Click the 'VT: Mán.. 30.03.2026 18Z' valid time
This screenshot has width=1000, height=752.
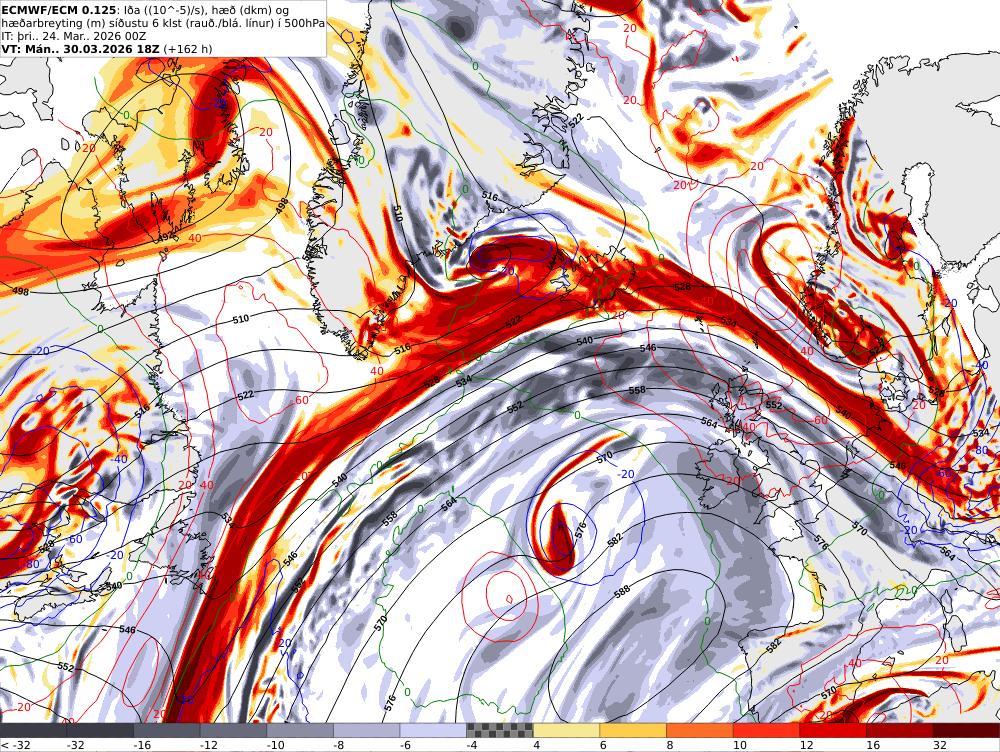click(x=81, y=49)
